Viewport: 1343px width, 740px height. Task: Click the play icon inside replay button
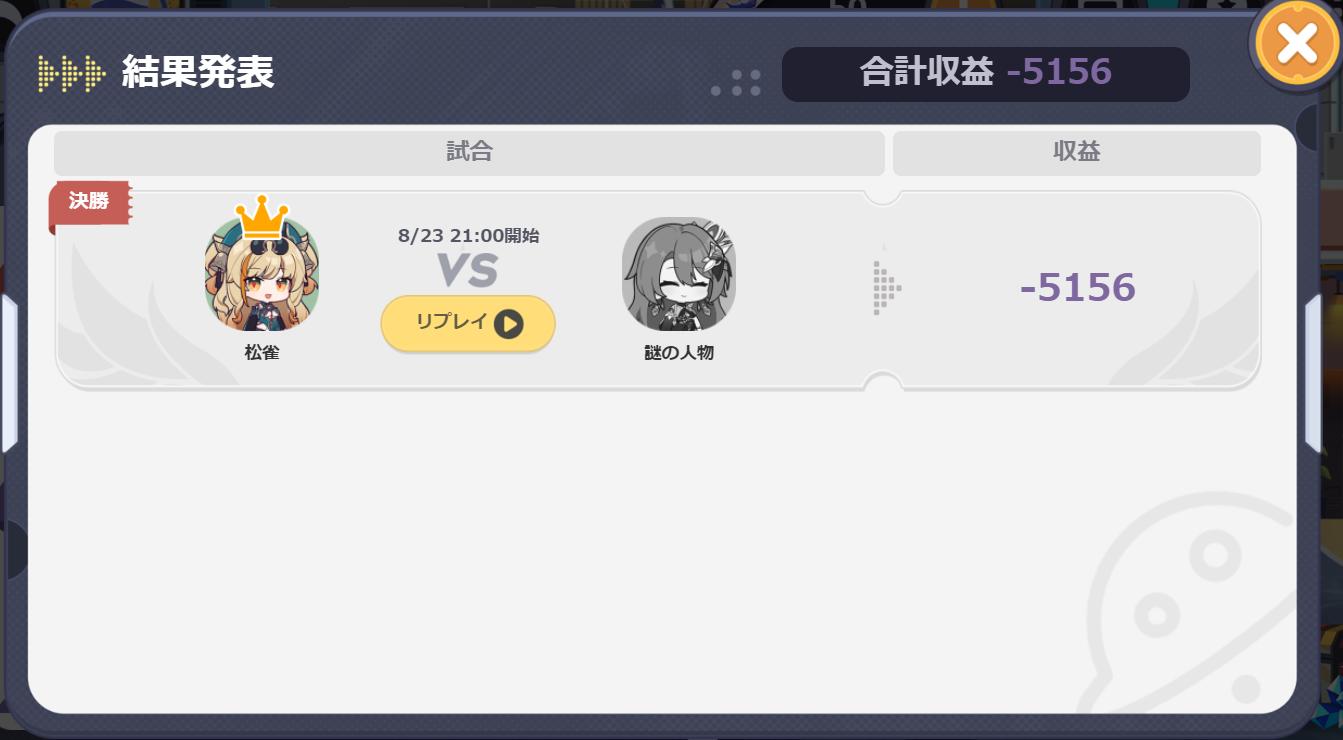pyautogui.click(x=508, y=323)
